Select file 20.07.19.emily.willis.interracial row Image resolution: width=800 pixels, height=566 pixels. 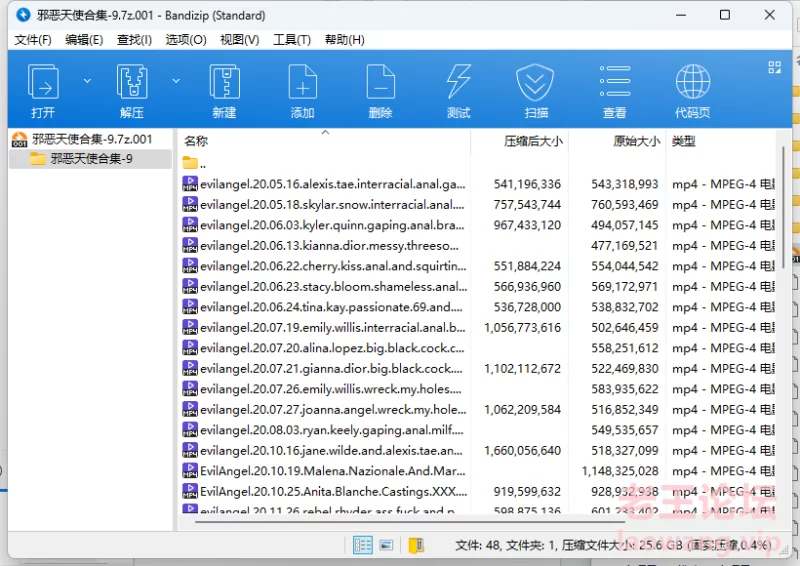pyautogui.click(x=478, y=327)
